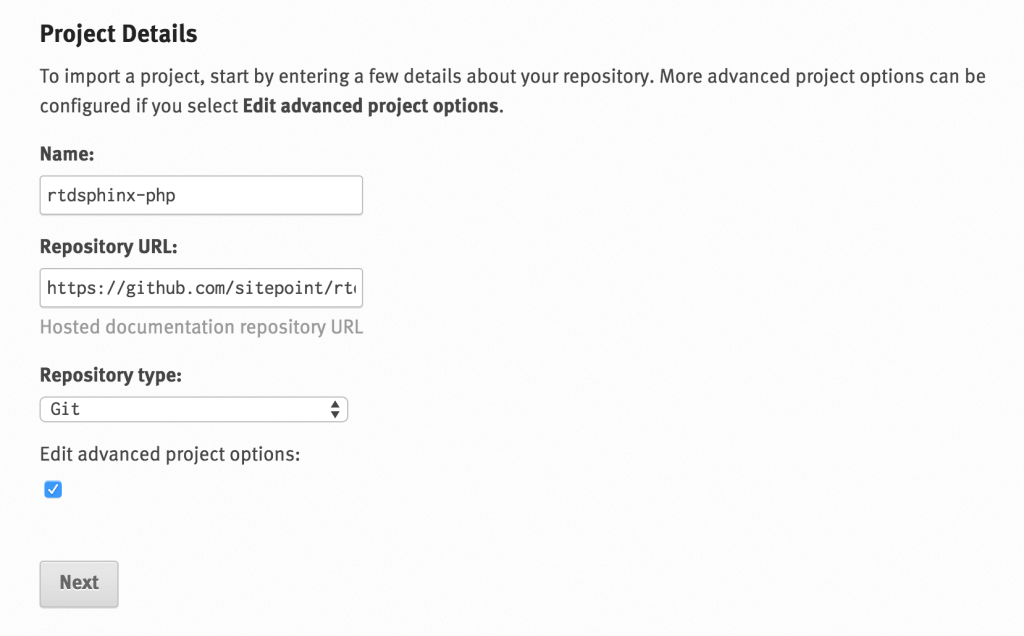The height and width of the screenshot is (636, 1024).
Task: Click the 'Repository type:' label
Action: click(110, 375)
